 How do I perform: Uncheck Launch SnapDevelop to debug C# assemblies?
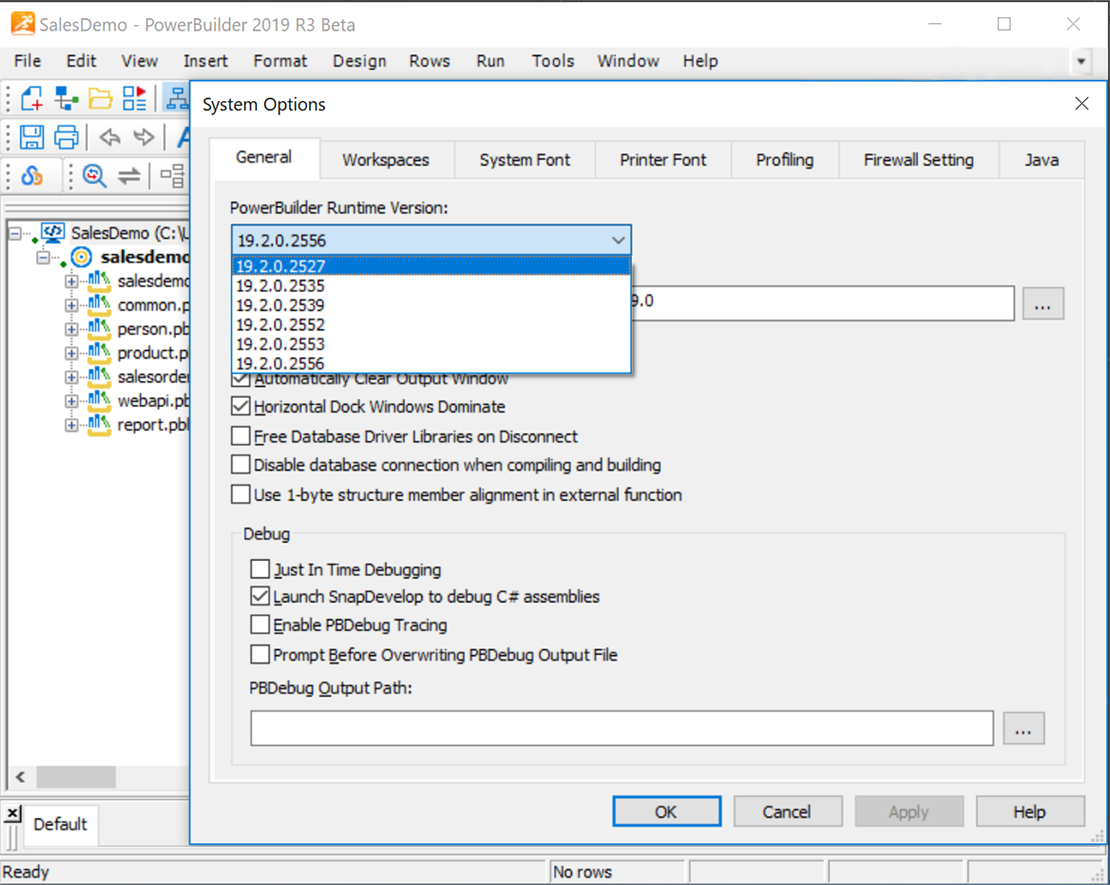[260, 597]
